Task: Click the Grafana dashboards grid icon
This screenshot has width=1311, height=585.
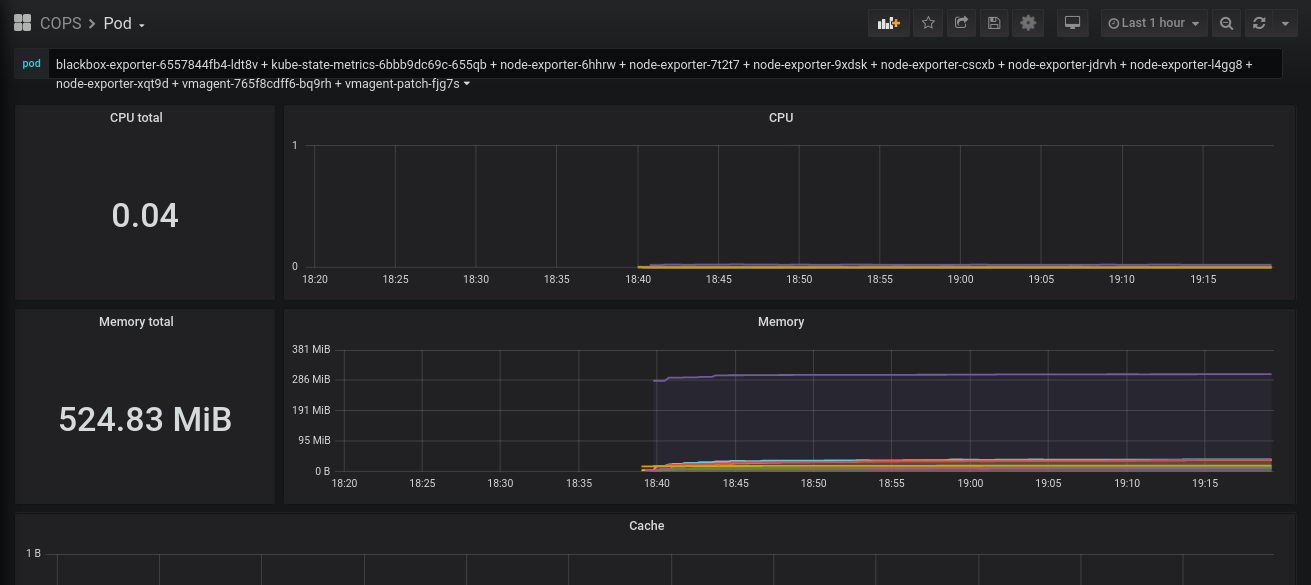Action: tap(22, 23)
